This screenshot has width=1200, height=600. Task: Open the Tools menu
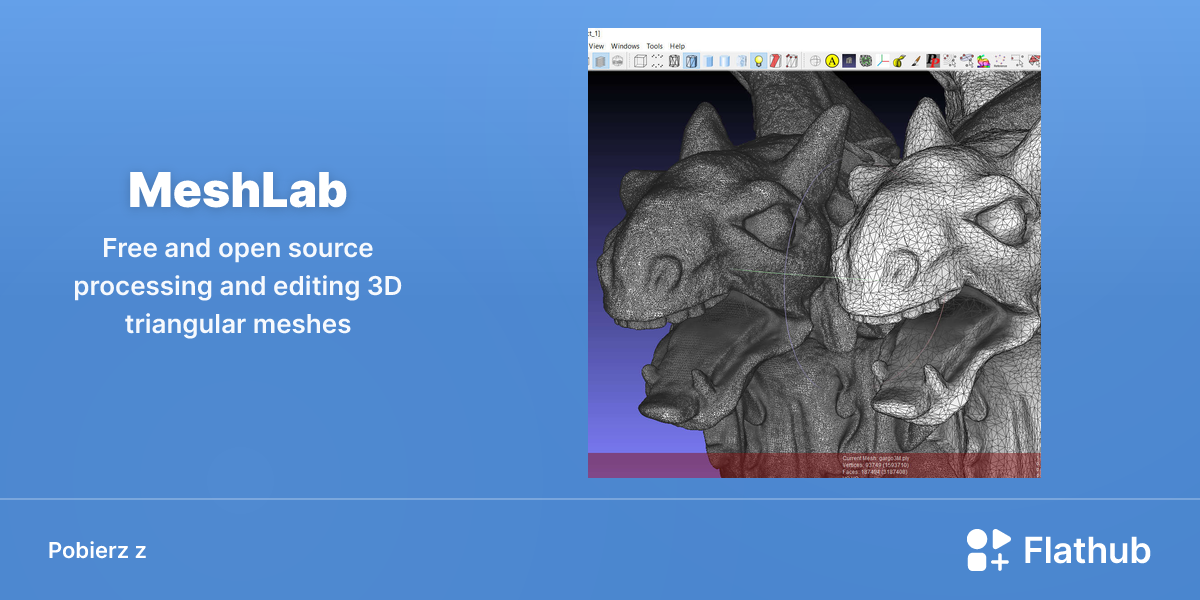pyautogui.click(x=655, y=46)
